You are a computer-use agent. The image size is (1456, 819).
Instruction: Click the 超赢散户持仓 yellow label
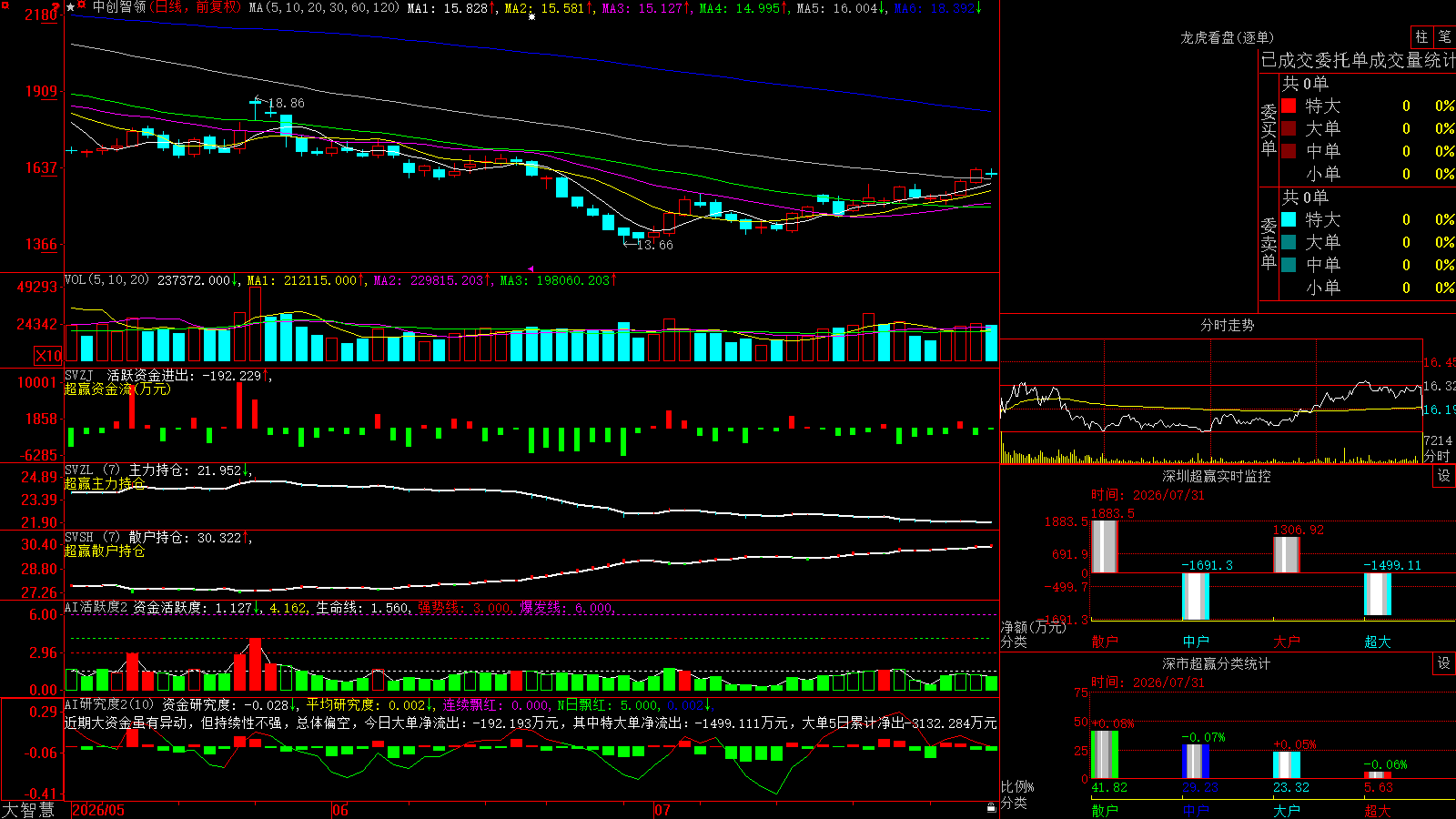[105, 551]
